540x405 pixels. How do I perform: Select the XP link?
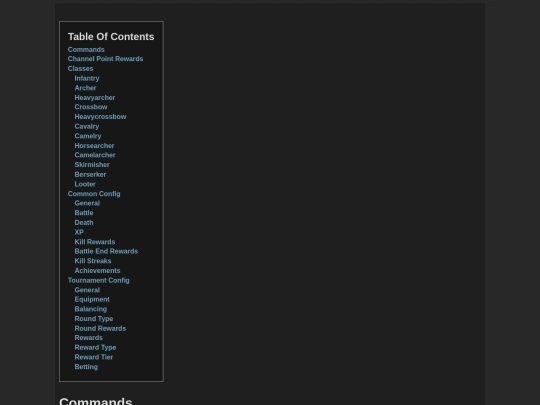(79, 232)
